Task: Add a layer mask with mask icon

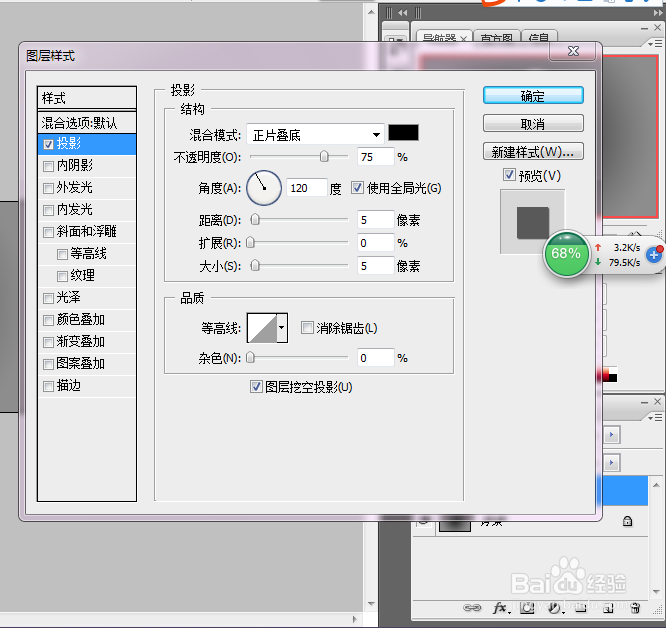Action: point(527,608)
